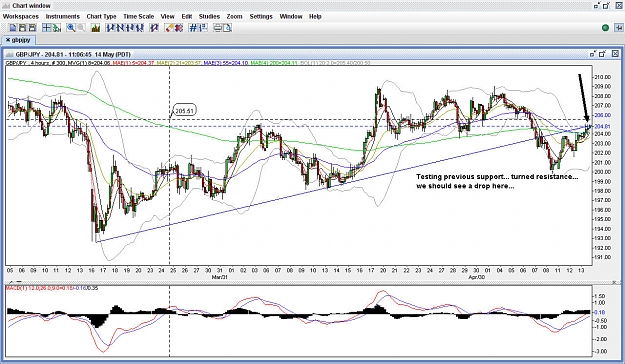
Task: Restore the inner GBP/JPY chart window
Action: pyautogui.click(x=593, y=53)
